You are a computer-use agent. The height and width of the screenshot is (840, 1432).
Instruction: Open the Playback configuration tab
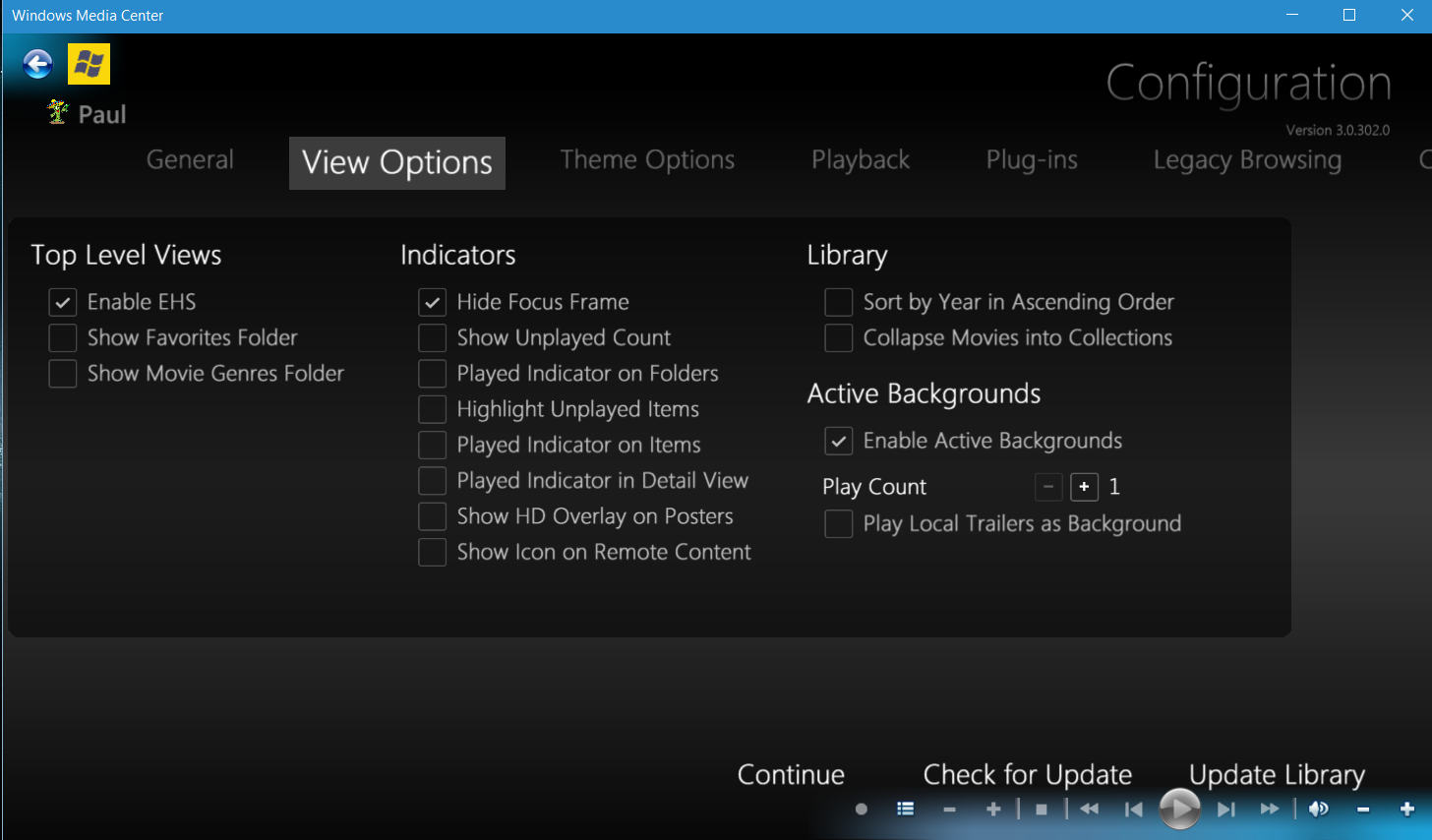(860, 159)
